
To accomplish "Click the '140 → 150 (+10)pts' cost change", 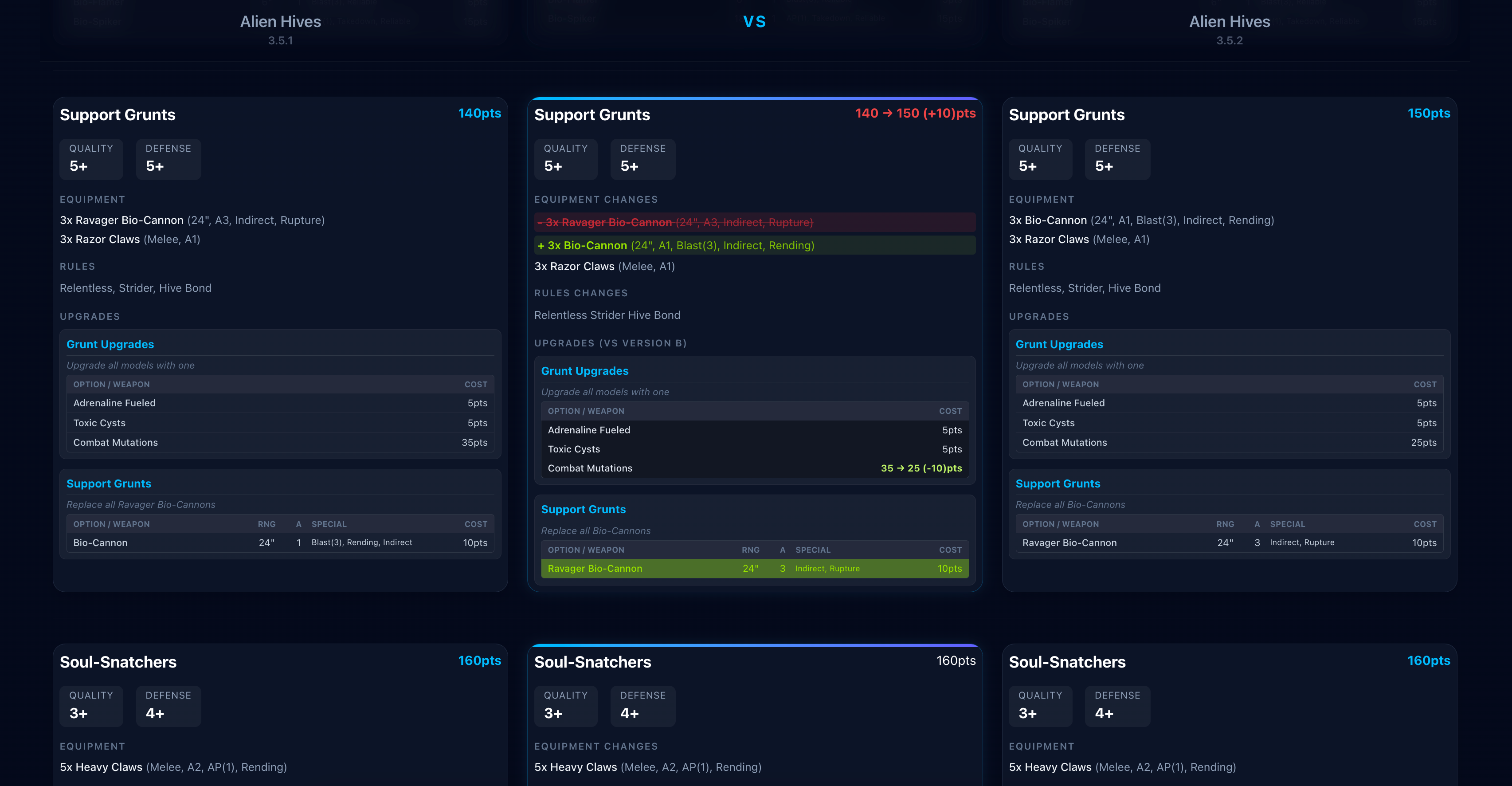I will (x=915, y=113).
